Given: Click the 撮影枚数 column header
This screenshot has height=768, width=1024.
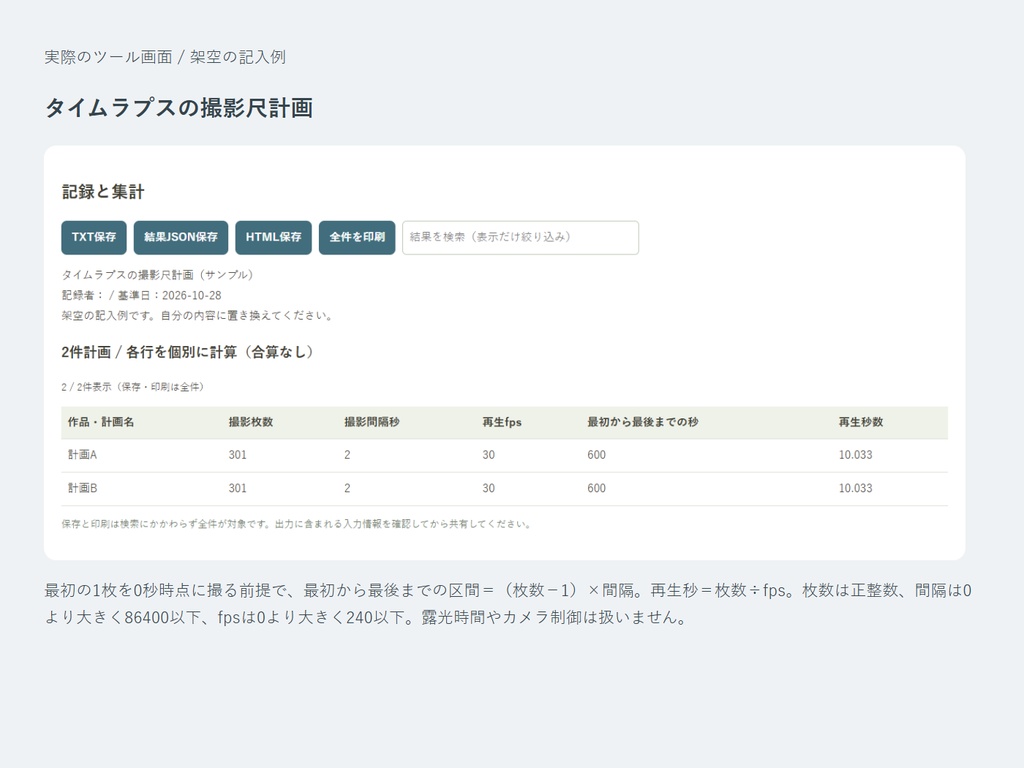Looking at the screenshot, I should tap(251, 422).
